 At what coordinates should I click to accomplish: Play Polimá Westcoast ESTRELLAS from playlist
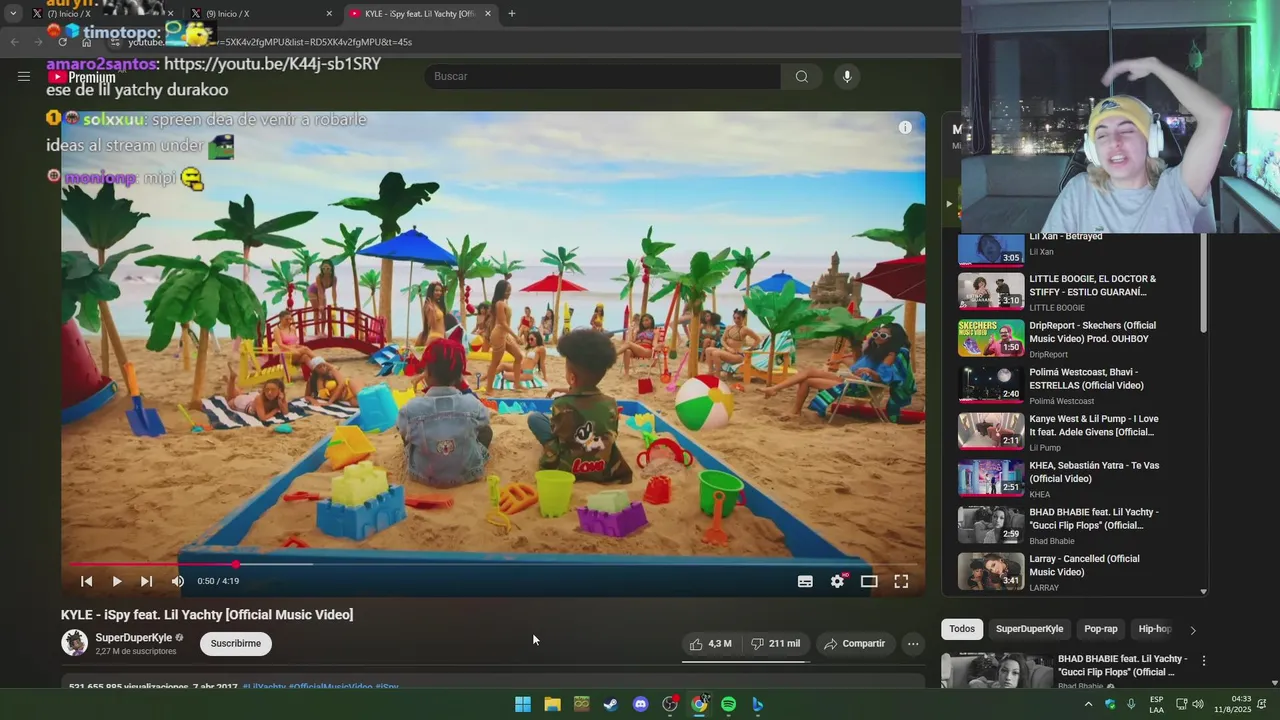click(x=1080, y=385)
